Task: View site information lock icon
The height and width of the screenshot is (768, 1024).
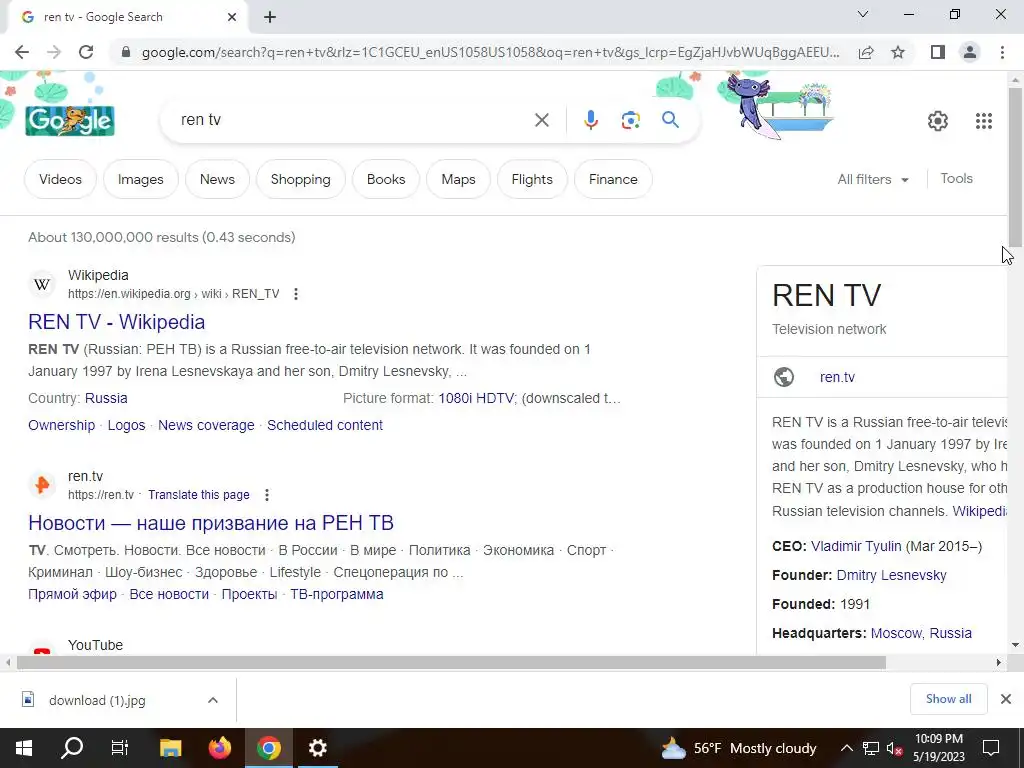Action: [x=126, y=52]
